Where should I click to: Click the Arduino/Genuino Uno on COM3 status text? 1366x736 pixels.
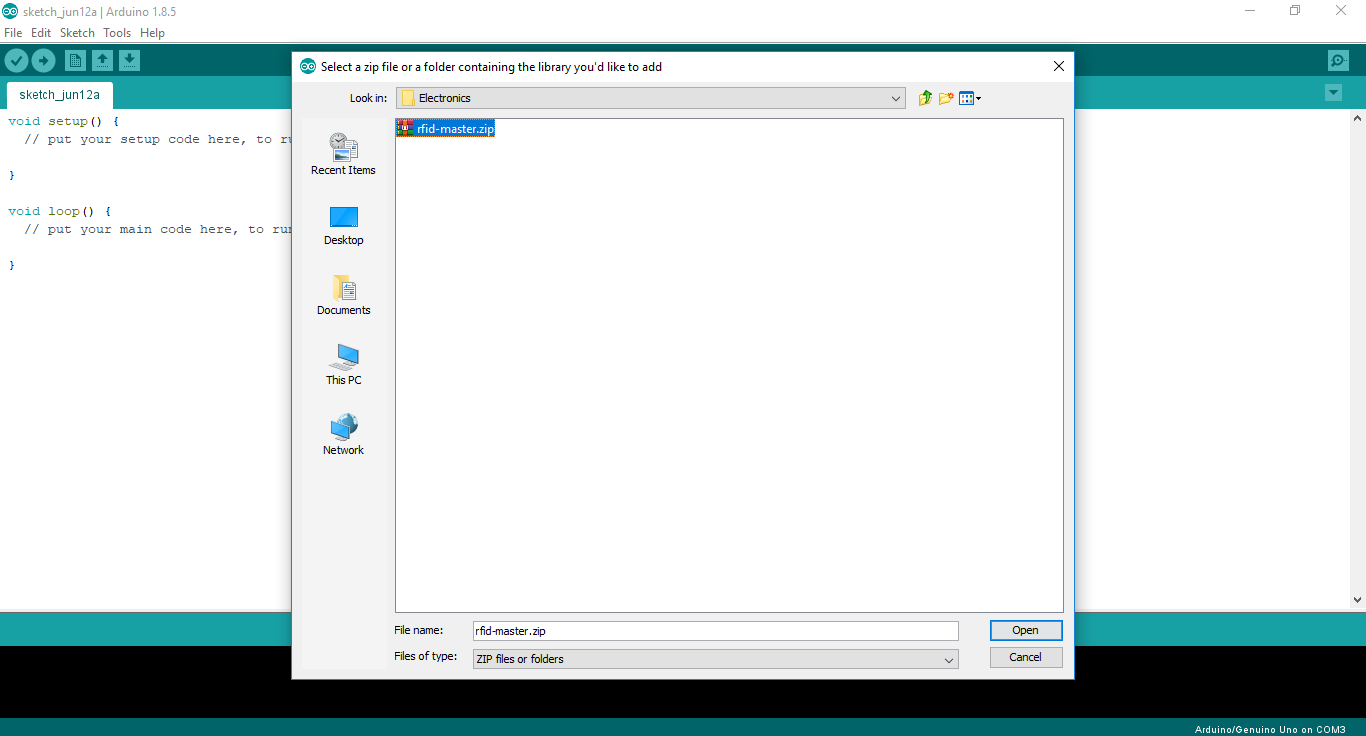tap(1270, 729)
